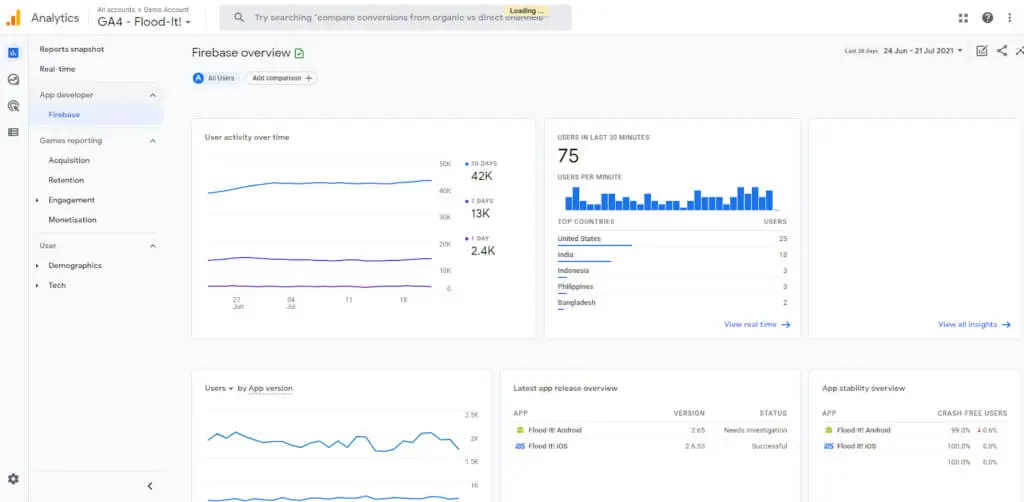Click the Customise report pencil icon
Viewport: 1024px width, 502px height.
pos(982,50)
